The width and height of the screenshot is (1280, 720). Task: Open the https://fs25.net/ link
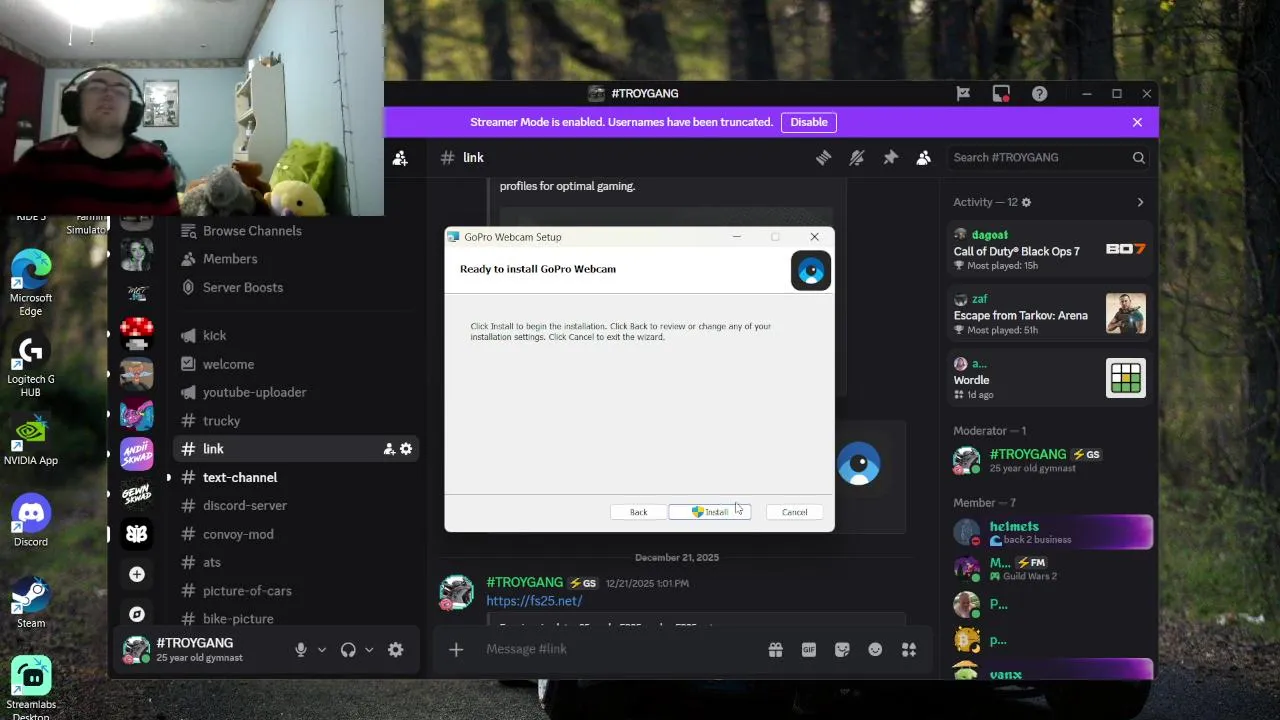(x=534, y=601)
